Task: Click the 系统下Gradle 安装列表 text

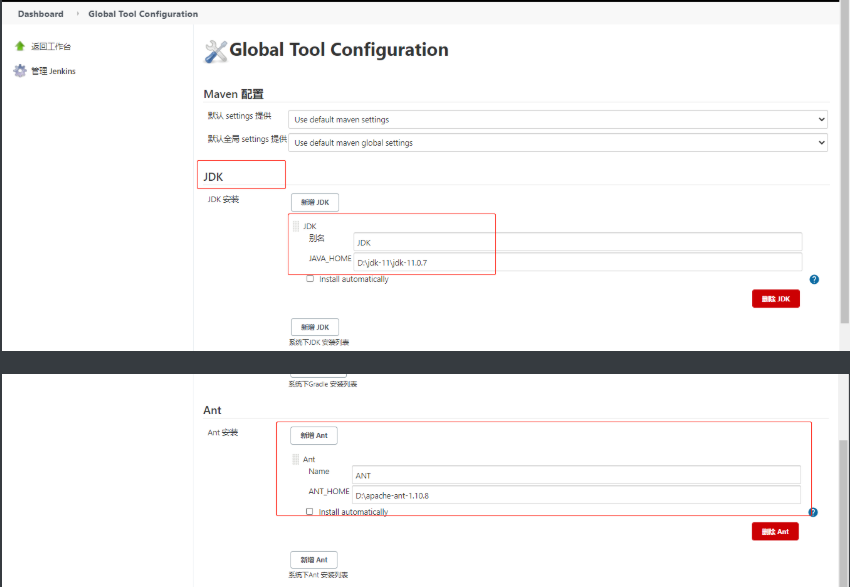Action: [x=323, y=384]
